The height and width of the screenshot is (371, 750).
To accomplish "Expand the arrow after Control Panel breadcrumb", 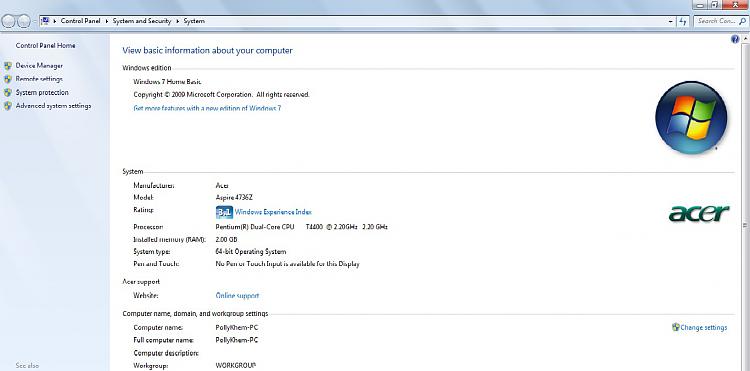I will pyautogui.click(x=107, y=21).
